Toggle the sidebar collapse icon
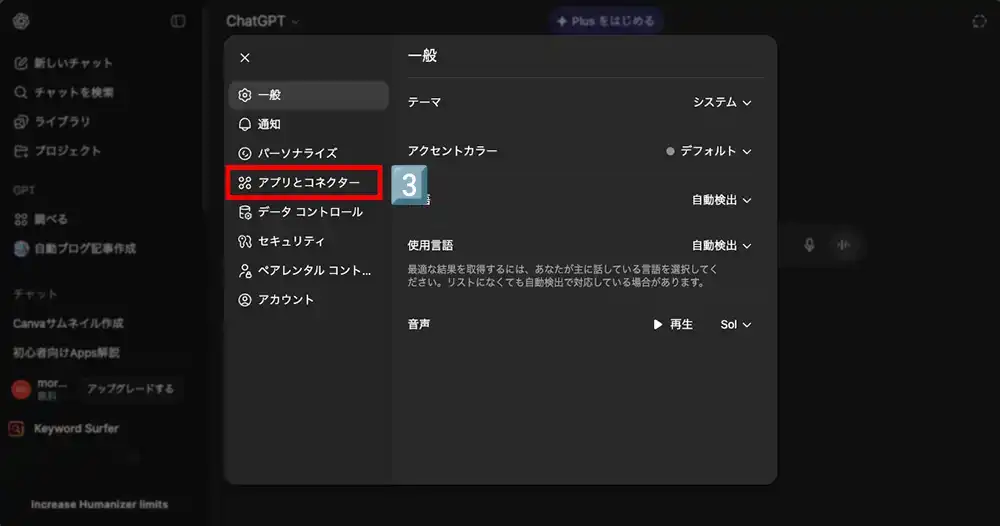The image size is (1000, 526). pyautogui.click(x=178, y=21)
